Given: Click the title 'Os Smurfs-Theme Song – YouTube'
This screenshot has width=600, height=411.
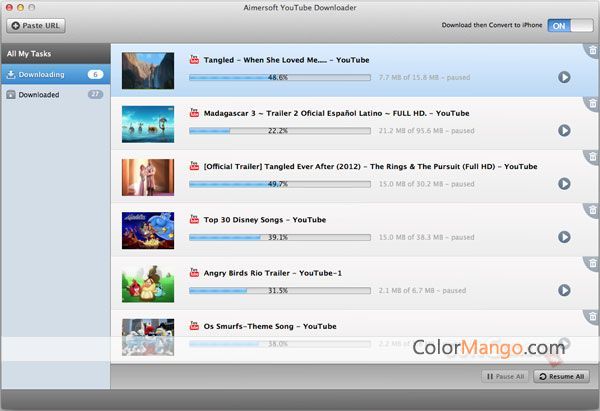Looking at the screenshot, I should [x=270, y=326].
